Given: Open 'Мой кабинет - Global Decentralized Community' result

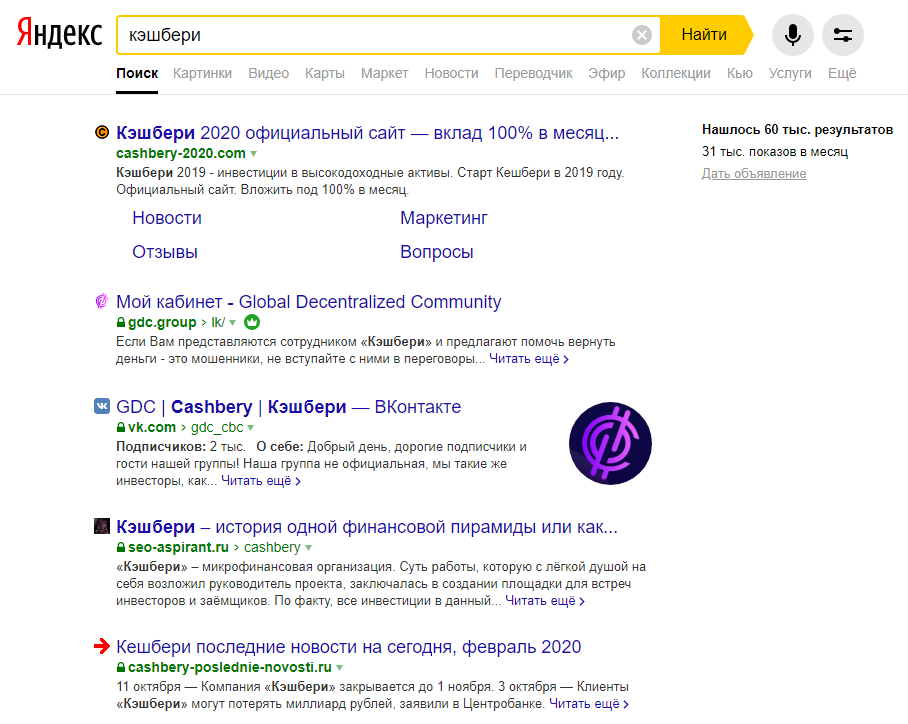Looking at the screenshot, I should click(309, 302).
